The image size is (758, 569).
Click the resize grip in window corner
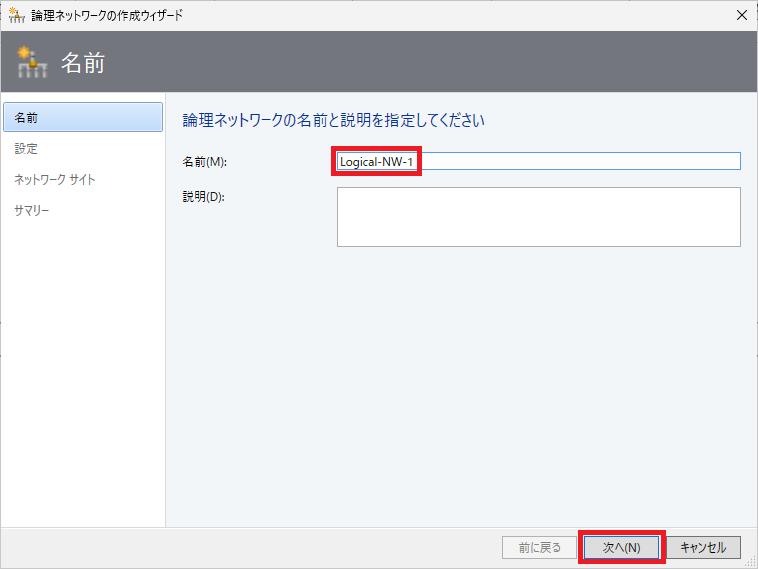coord(751,562)
